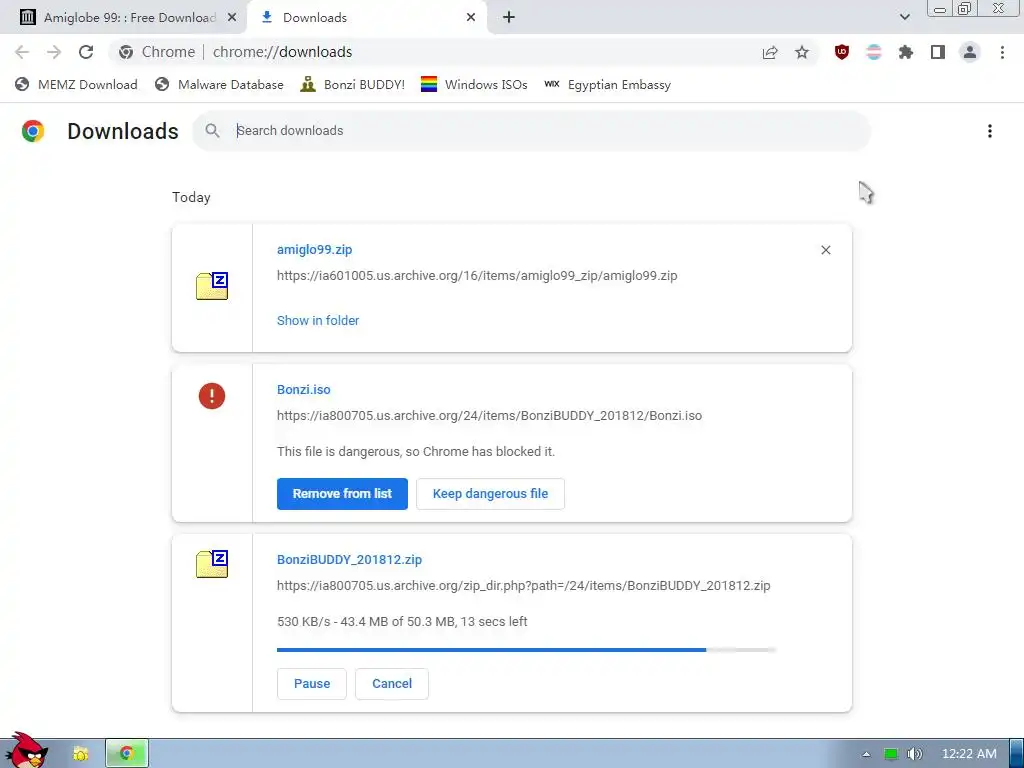Bookmark this tab with the star

[802, 52]
